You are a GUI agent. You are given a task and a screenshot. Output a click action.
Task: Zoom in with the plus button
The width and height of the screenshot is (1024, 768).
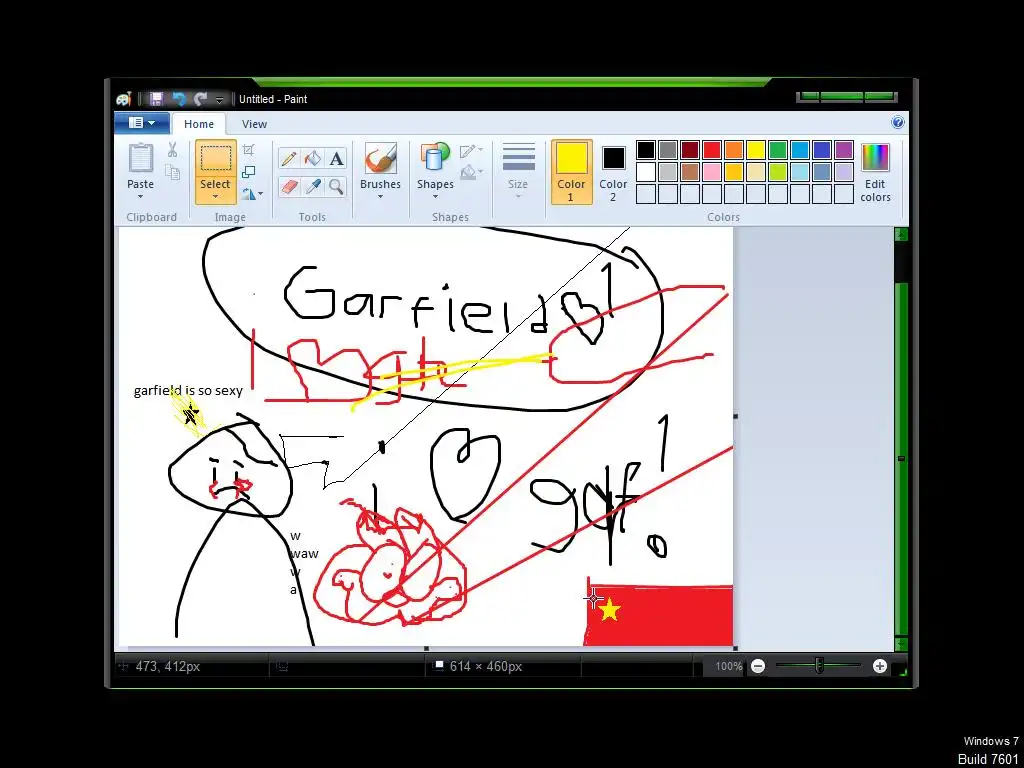[880, 666]
